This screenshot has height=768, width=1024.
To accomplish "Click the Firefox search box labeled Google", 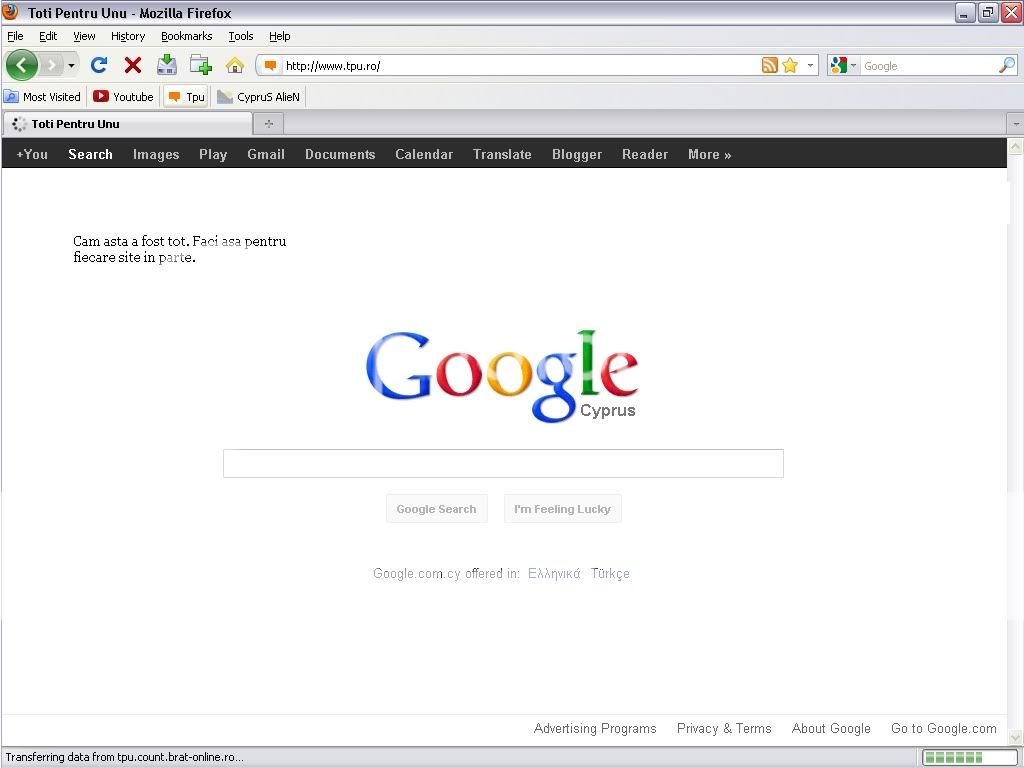I will [929, 66].
